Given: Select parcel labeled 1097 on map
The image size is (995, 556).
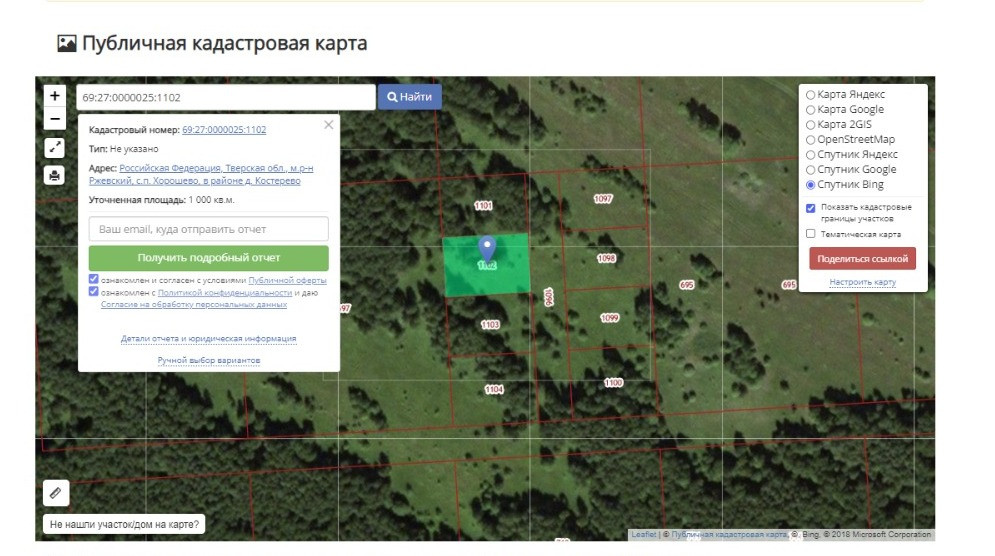Looking at the screenshot, I should (x=603, y=199).
